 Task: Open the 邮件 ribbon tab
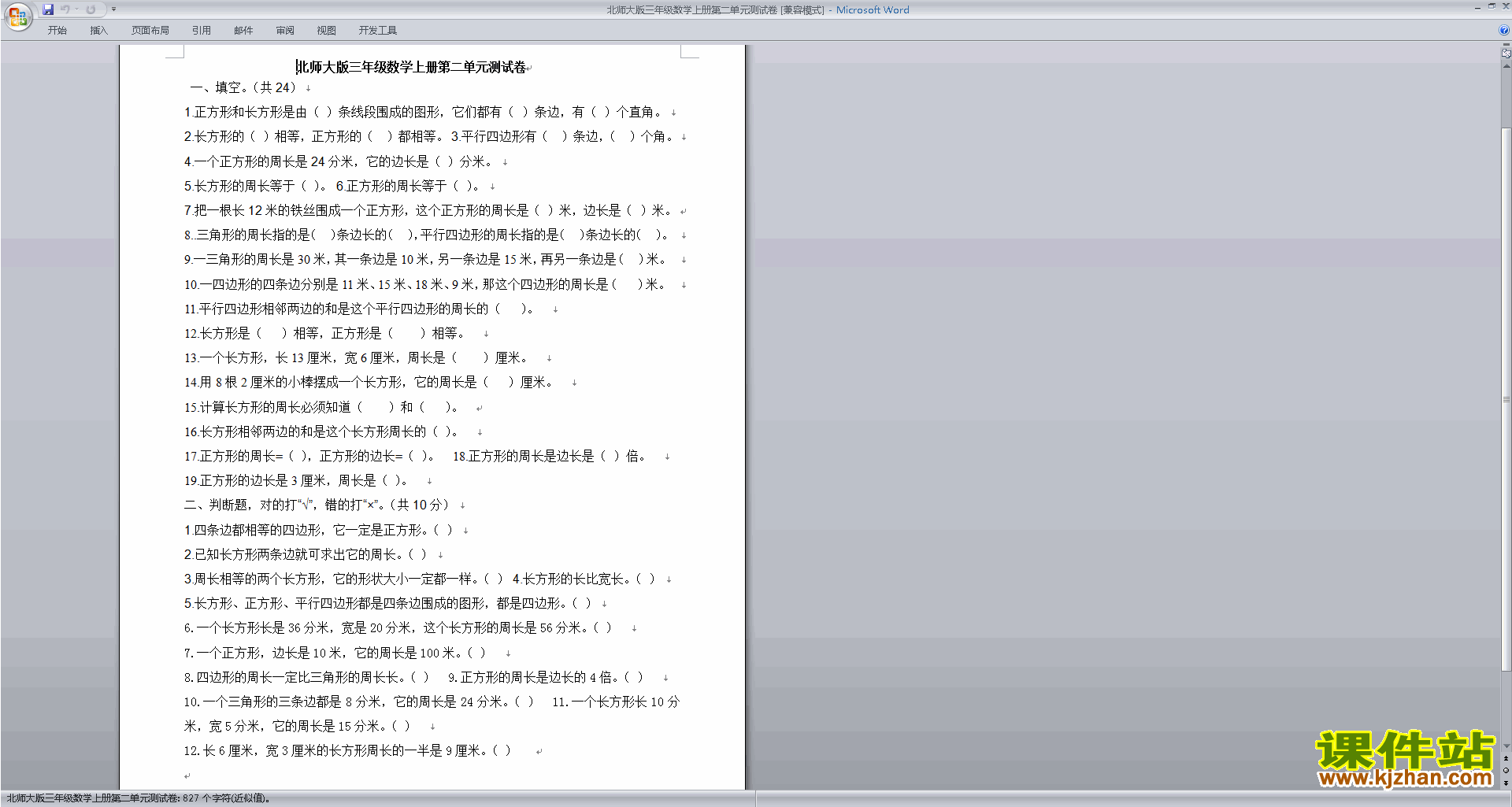coord(243,31)
